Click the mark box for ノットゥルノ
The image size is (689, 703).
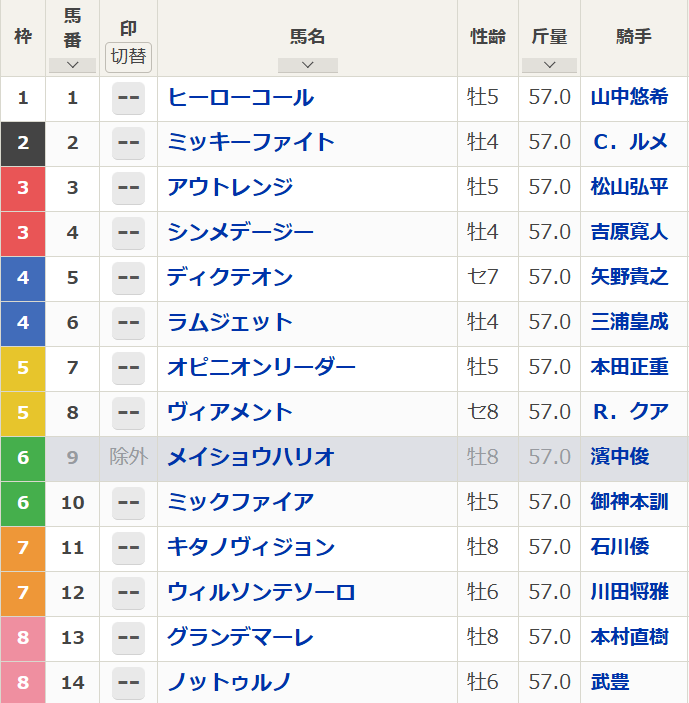[x=128, y=683]
